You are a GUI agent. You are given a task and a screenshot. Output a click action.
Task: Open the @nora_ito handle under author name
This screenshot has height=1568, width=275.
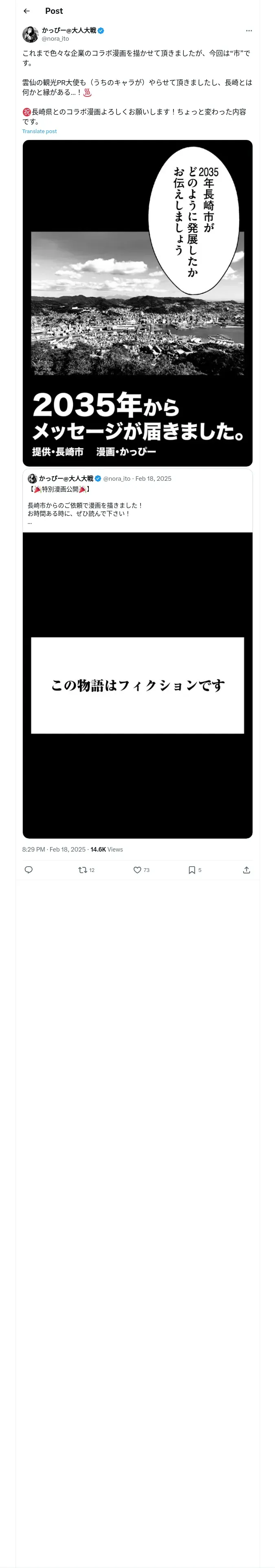55,38
